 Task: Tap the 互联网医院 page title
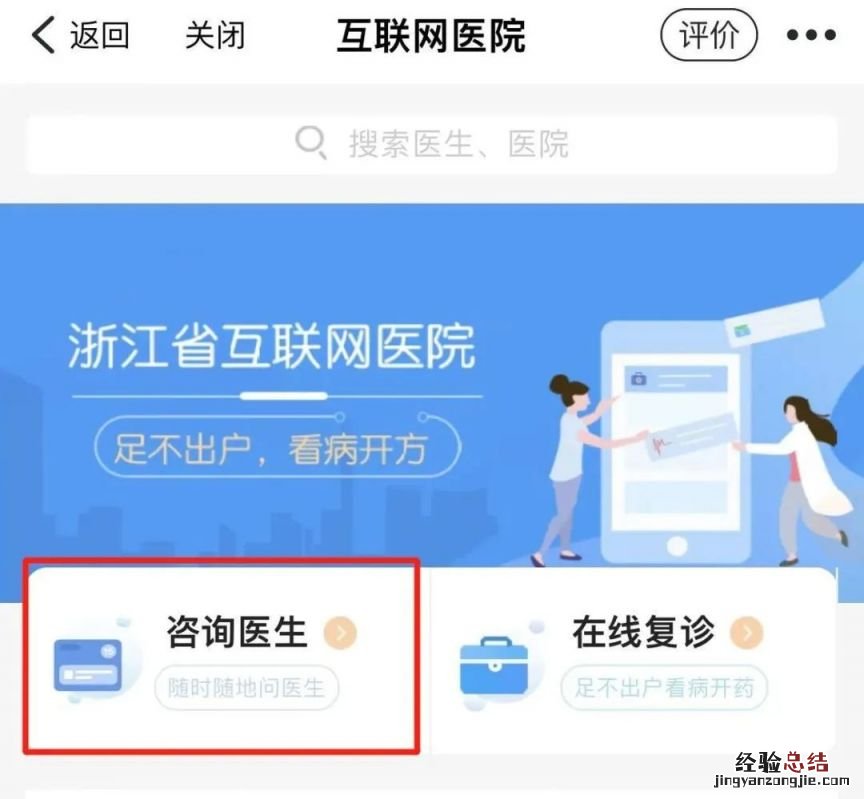pos(431,36)
